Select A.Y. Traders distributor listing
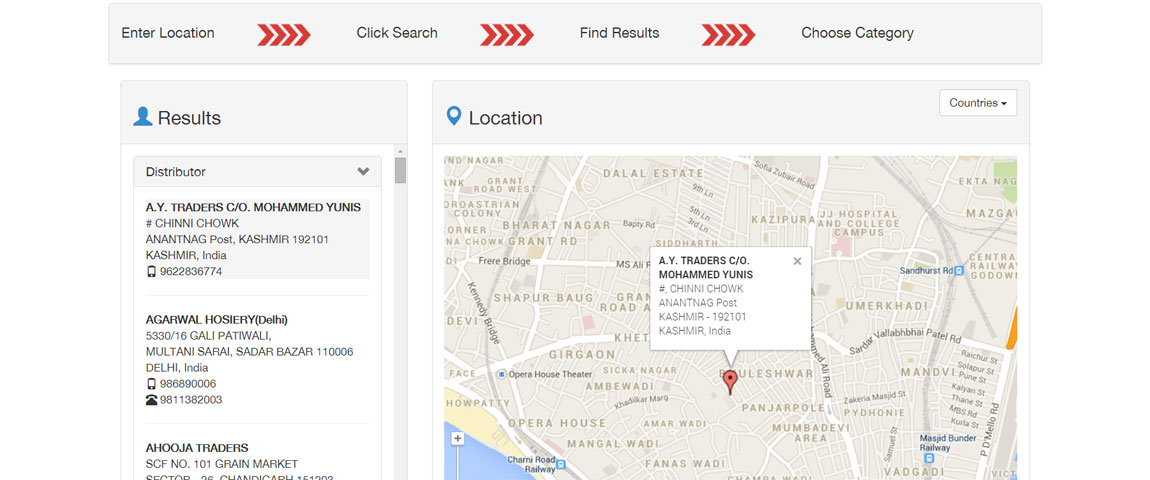This screenshot has width=1150, height=480. pyautogui.click(x=253, y=207)
